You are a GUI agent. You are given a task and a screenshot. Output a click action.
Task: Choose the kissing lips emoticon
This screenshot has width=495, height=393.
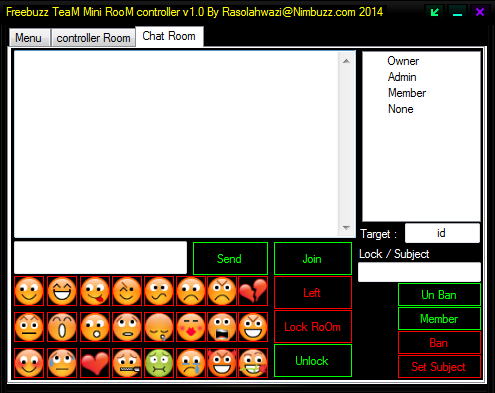(x=191, y=327)
